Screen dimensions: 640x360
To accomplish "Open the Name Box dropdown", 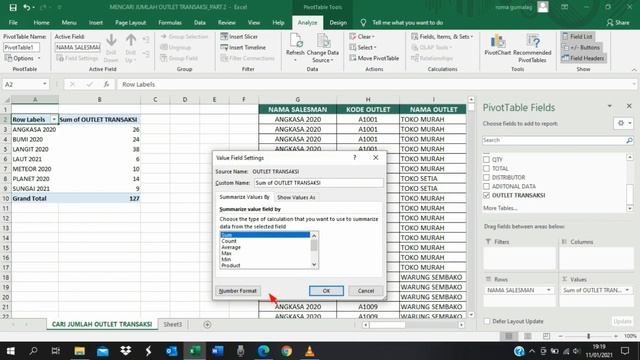I will [44, 84].
